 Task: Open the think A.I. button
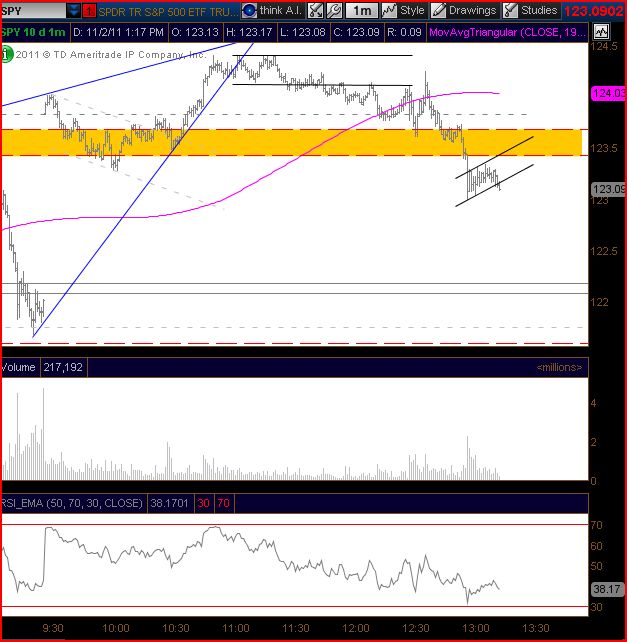tap(273, 10)
